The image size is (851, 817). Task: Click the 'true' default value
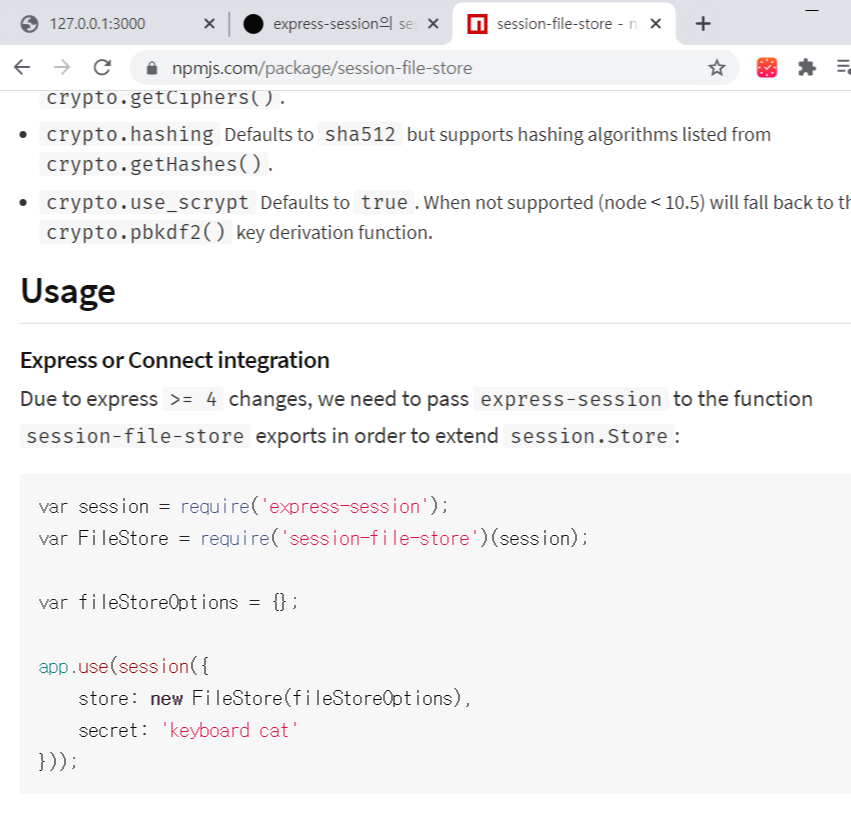click(384, 202)
